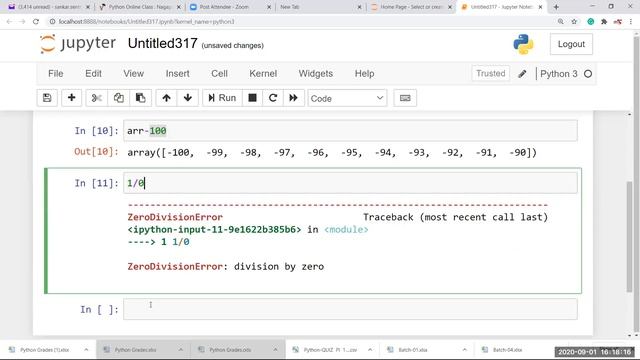Open Python-QUIZ download options chevron

[x=370, y=350]
